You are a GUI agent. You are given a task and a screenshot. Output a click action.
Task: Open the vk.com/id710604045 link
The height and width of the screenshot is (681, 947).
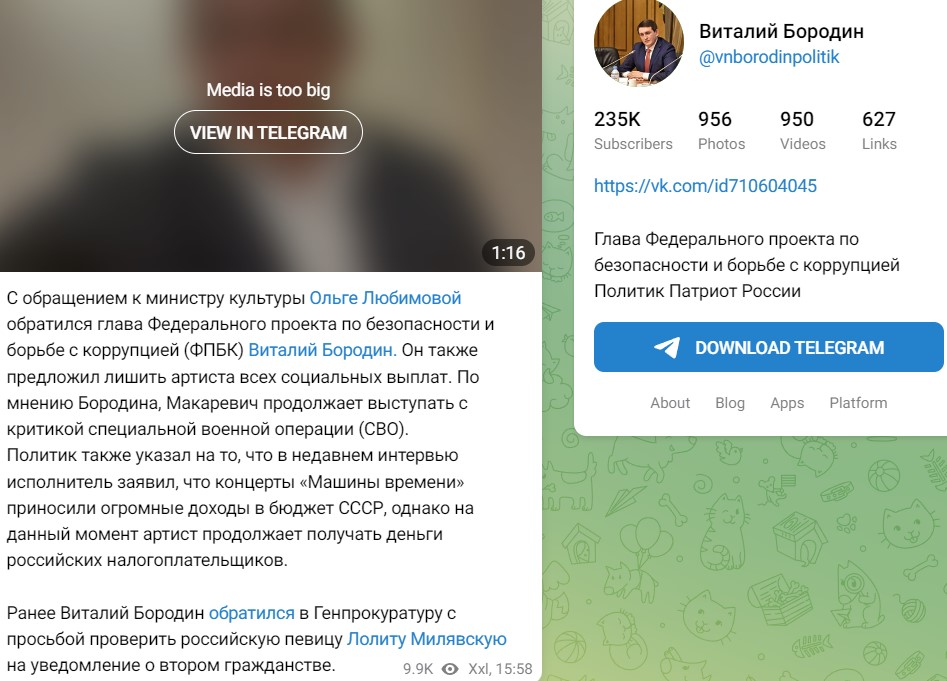(x=705, y=185)
